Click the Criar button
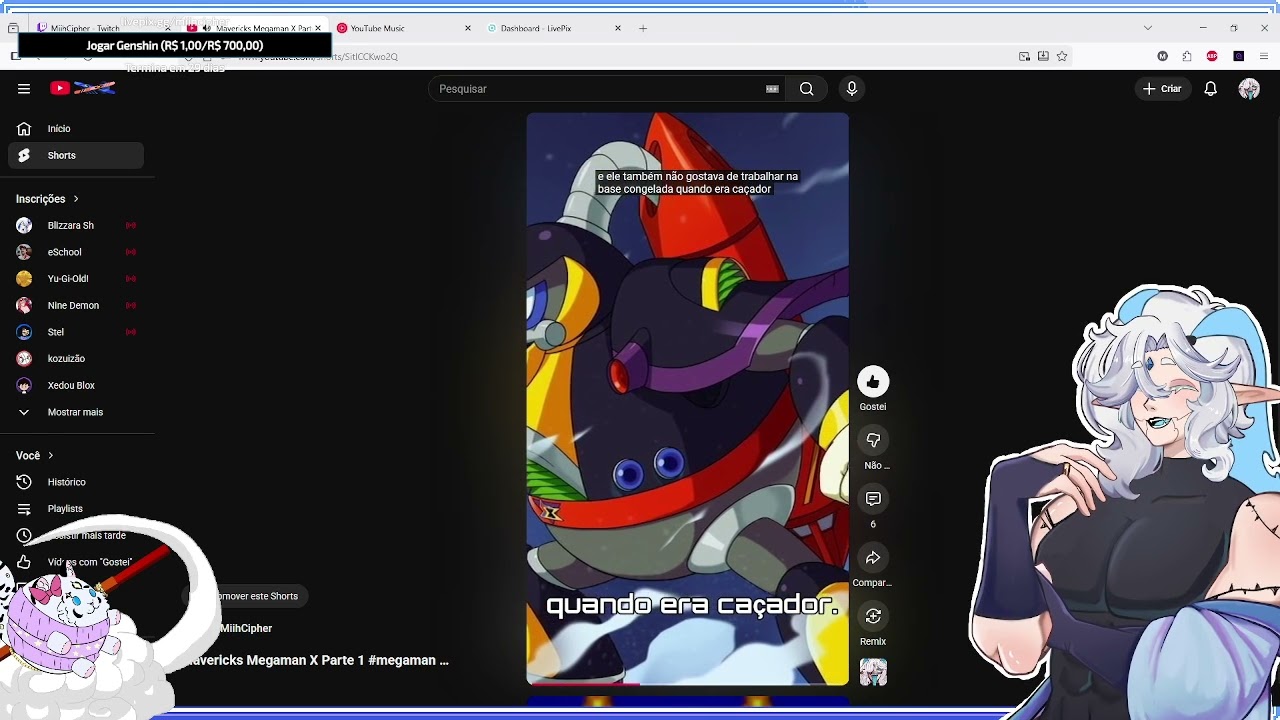1280x720 pixels. [x=1162, y=89]
